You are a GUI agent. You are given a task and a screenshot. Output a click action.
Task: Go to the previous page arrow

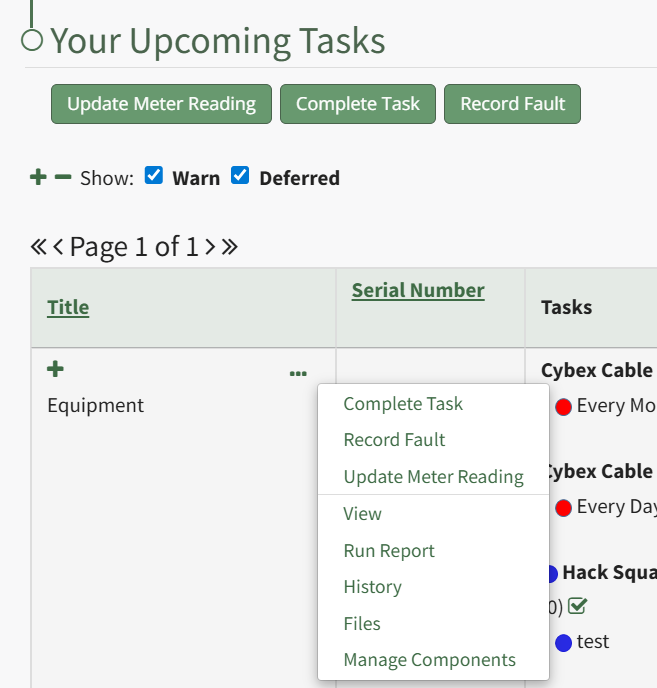[x=58, y=247]
